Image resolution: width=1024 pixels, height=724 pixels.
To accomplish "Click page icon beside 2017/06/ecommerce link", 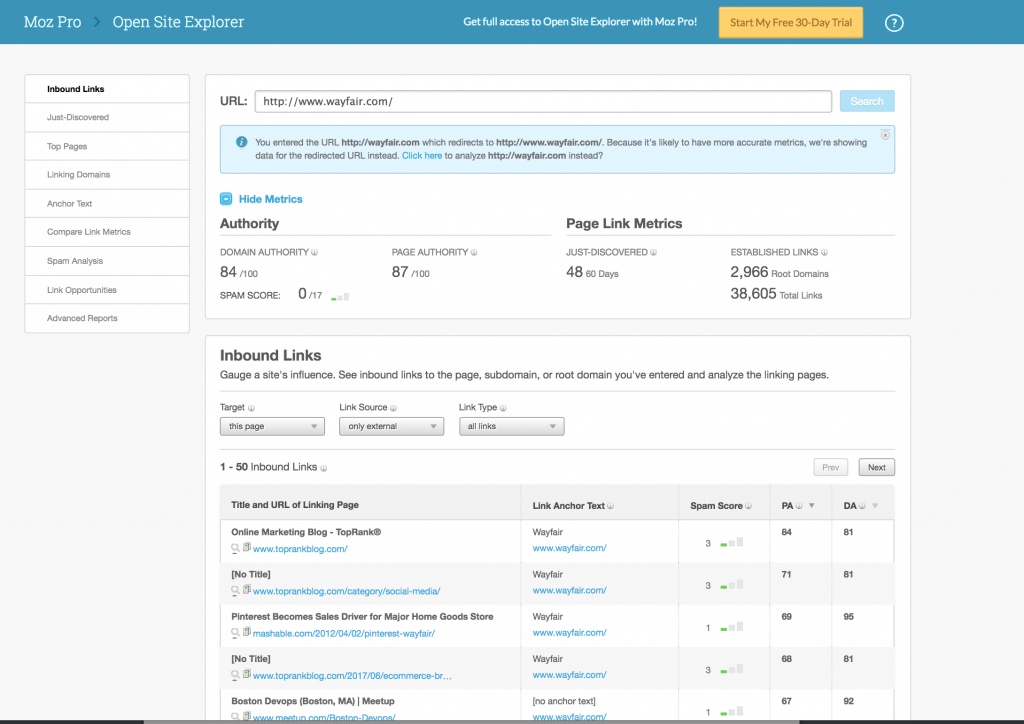I will [x=247, y=674].
